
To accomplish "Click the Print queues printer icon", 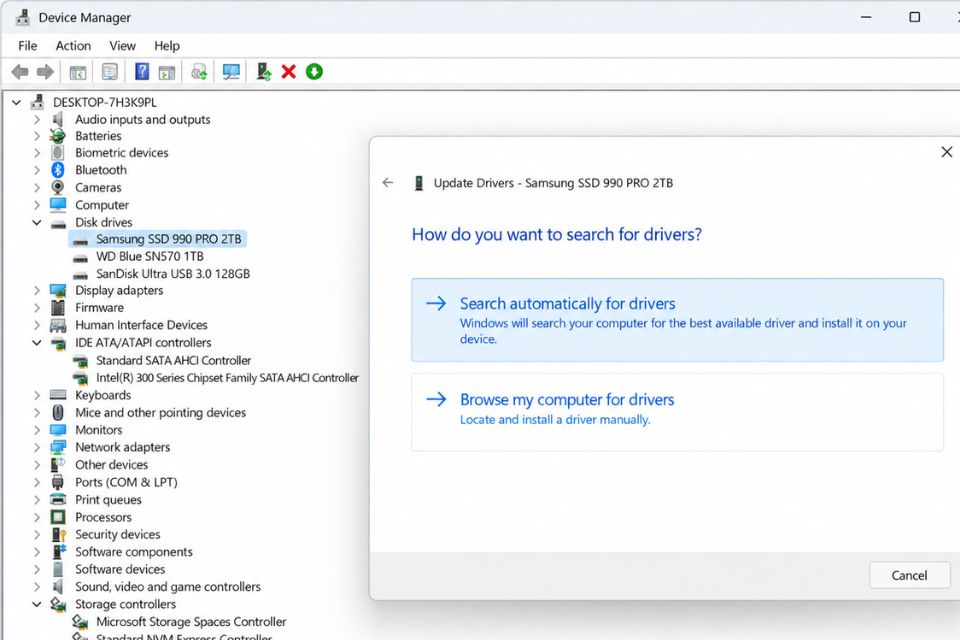I will [58, 499].
